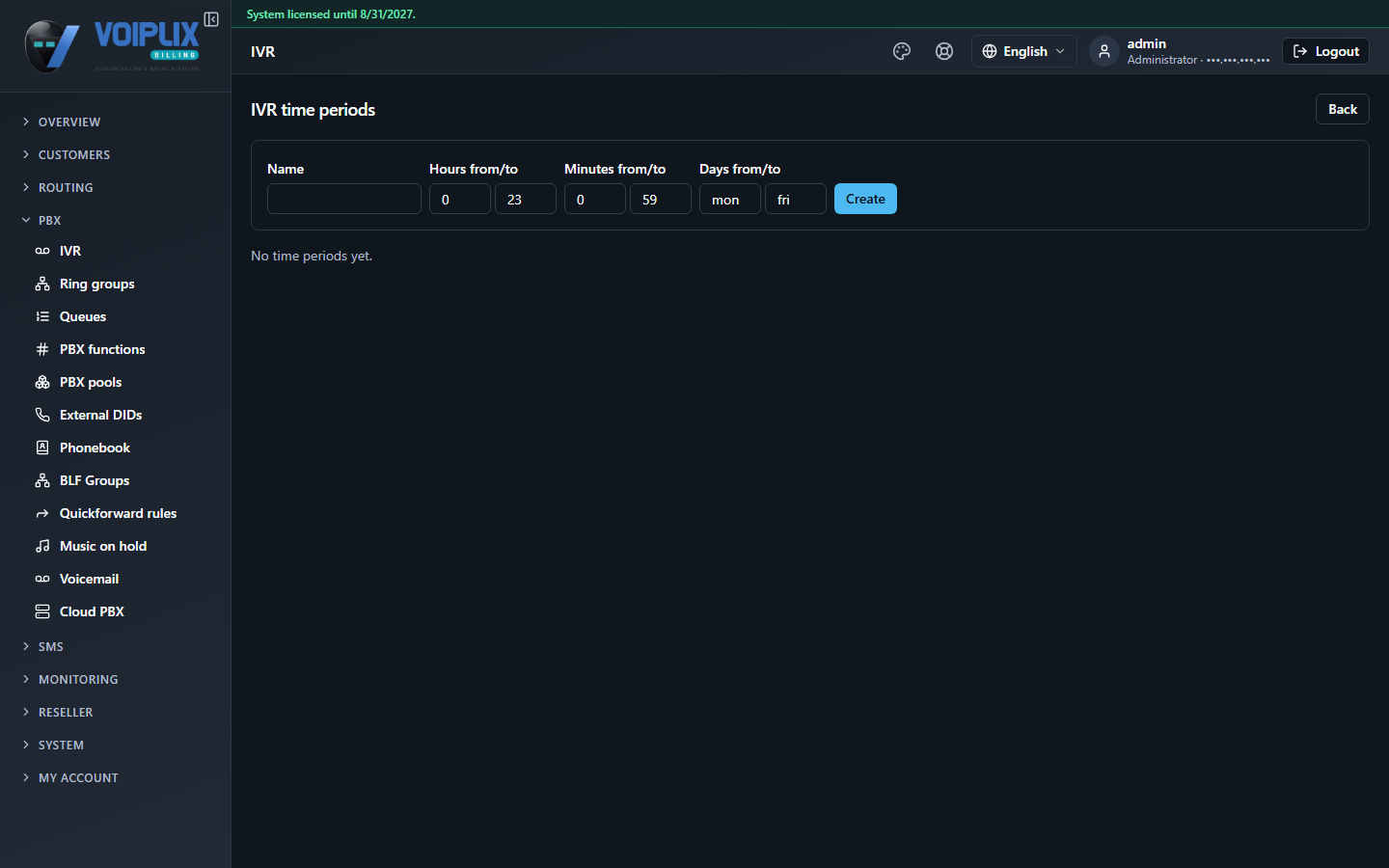The width and height of the screenshot is (1389, 868).
Task: Expand the SYSTEM section
Action: 116,745
